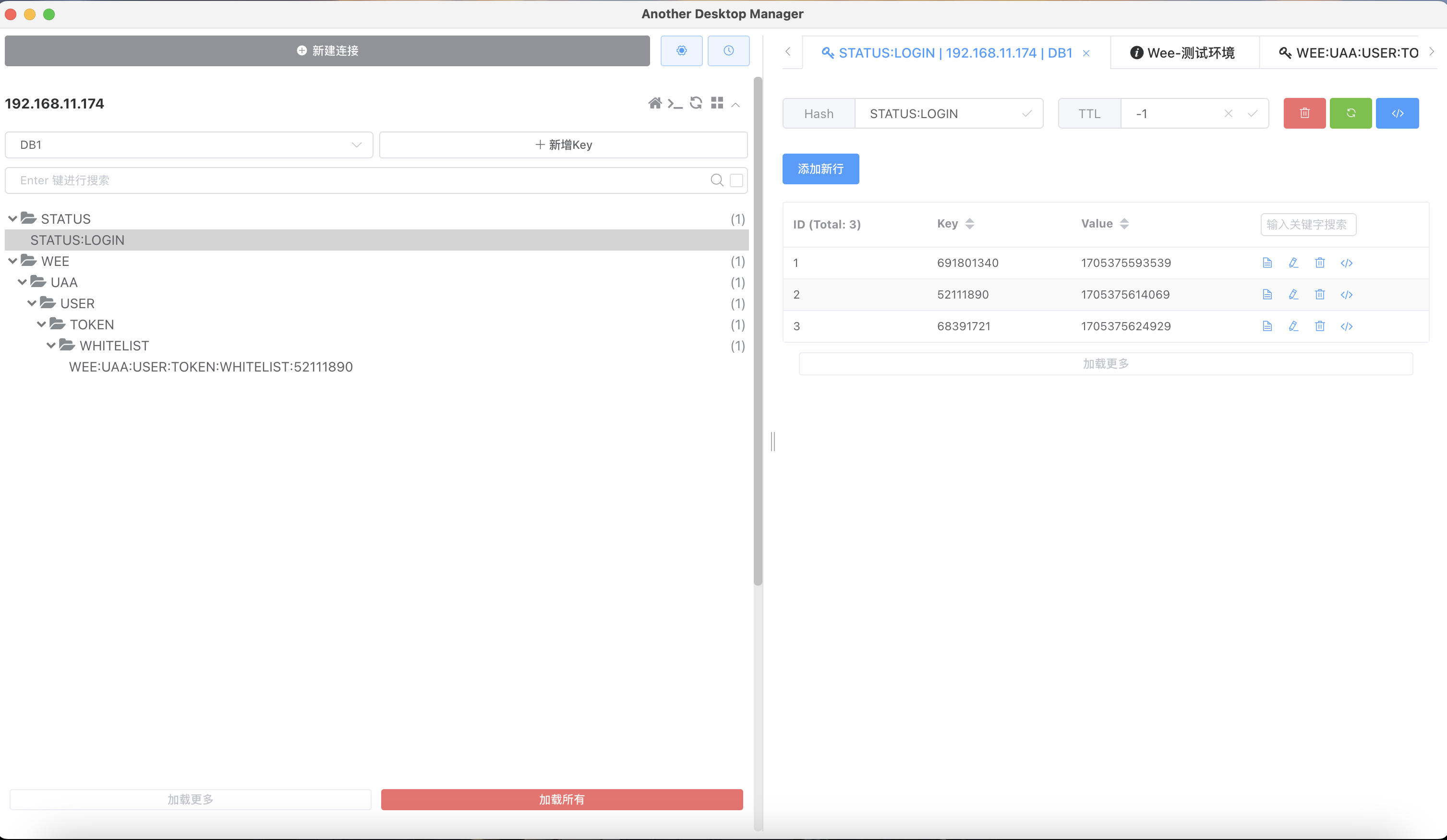Switch to the WEE:UAA:USER:TO tab
Image resolution: width=1447 pixels, height=840 pixels.
tap(1350, 53)
